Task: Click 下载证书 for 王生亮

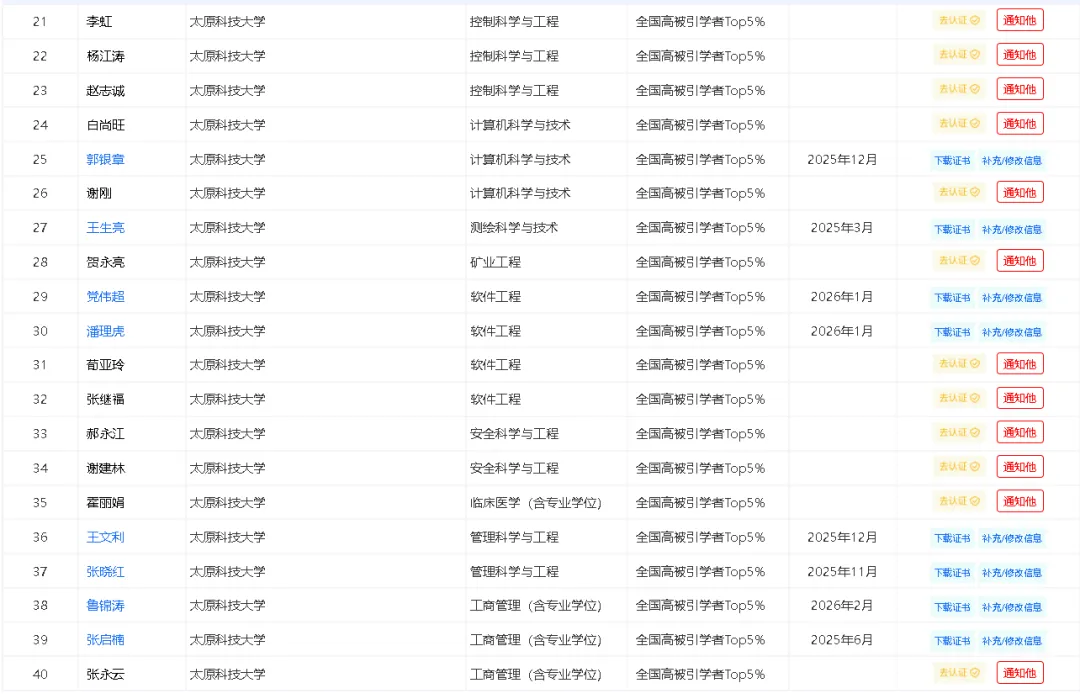Action: [x=952, y=229]
